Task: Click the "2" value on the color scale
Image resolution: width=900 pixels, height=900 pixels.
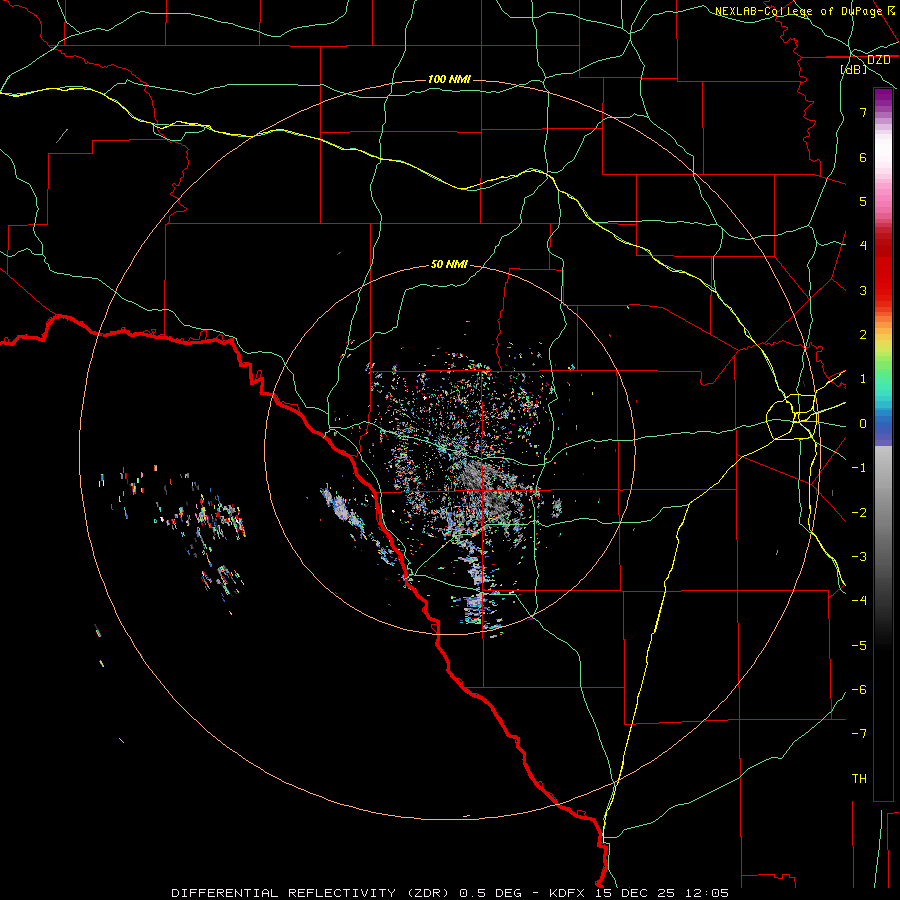Action: pyautogui.click(x=863, y=335)
